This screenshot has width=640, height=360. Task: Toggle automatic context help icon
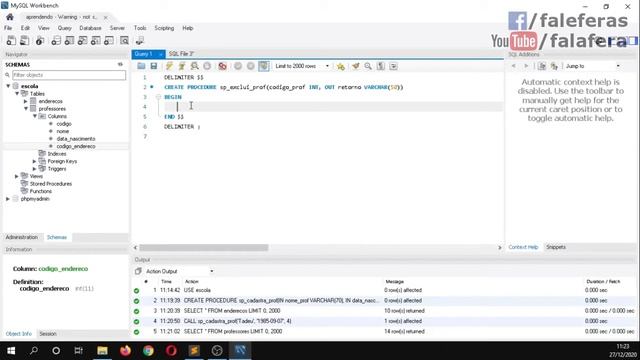click(542, 66)
